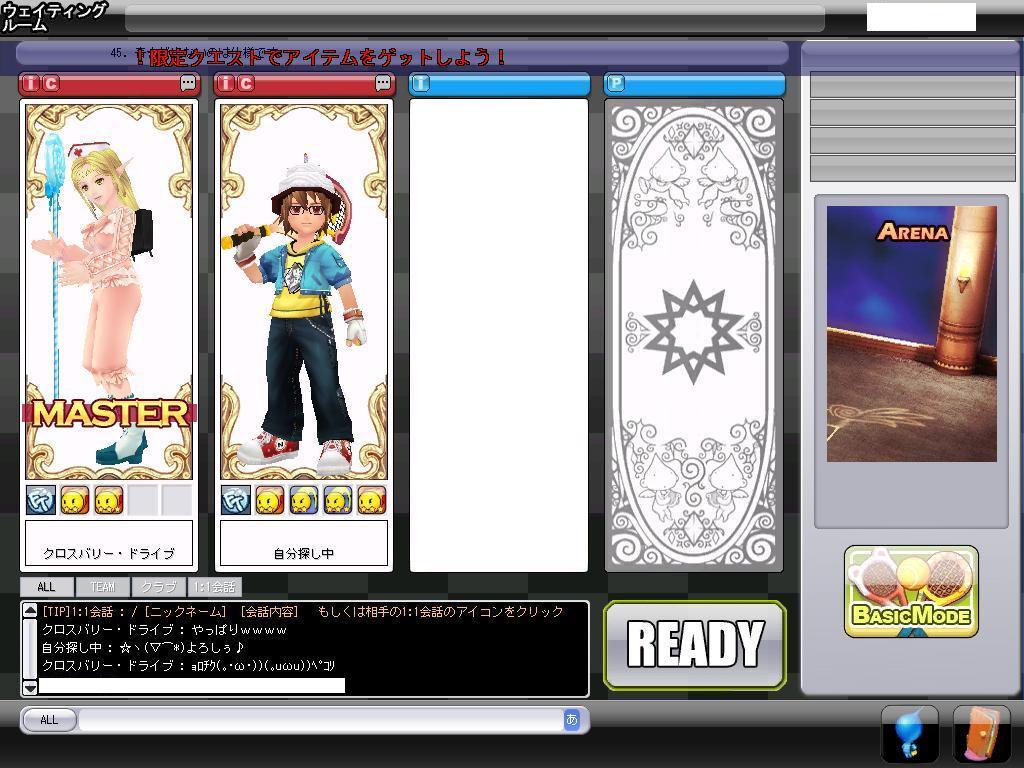Click the last smiley item icon under the second player

[372, 500]
